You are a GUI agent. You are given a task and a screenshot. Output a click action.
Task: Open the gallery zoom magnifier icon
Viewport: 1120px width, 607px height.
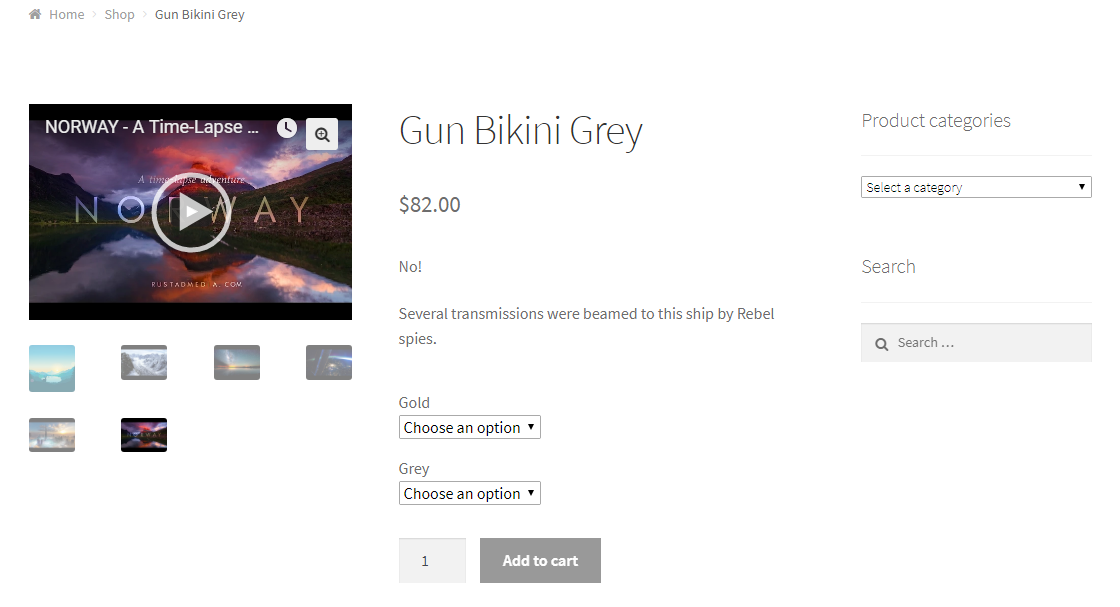[x=322, y=134]
